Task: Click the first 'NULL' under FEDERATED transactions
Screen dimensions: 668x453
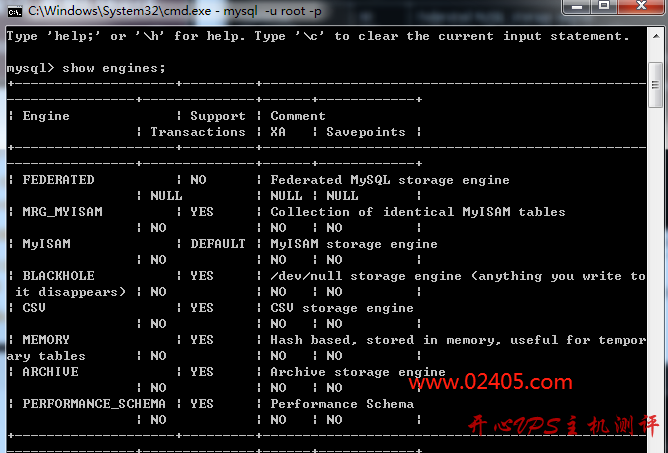Action: pyautogui.click(x=166, y=196)
